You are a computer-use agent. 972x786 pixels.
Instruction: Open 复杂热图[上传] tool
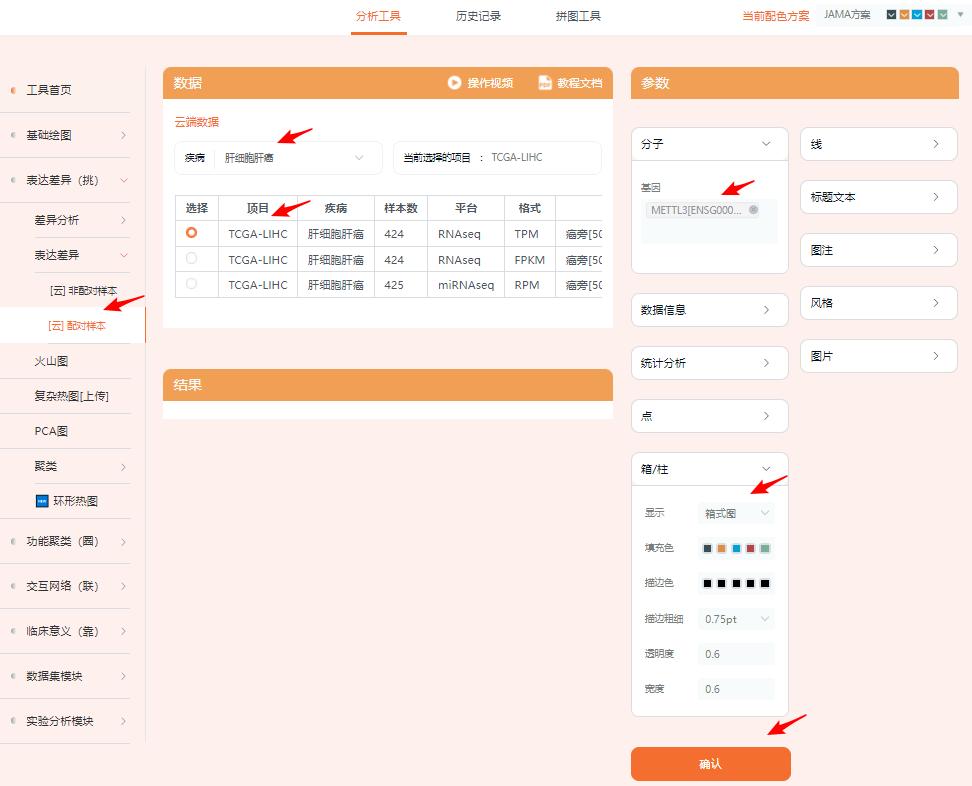click(72, 395)
